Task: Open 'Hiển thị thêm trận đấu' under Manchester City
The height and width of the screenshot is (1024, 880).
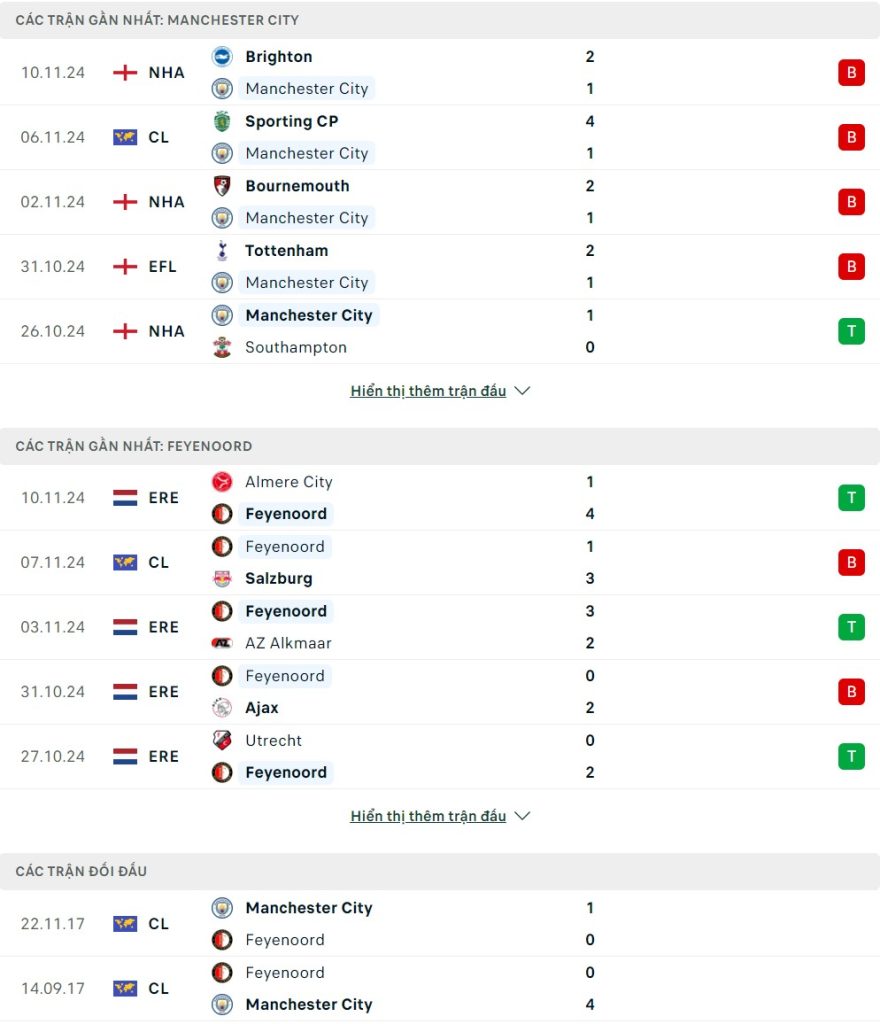Action: pos(428,391)
